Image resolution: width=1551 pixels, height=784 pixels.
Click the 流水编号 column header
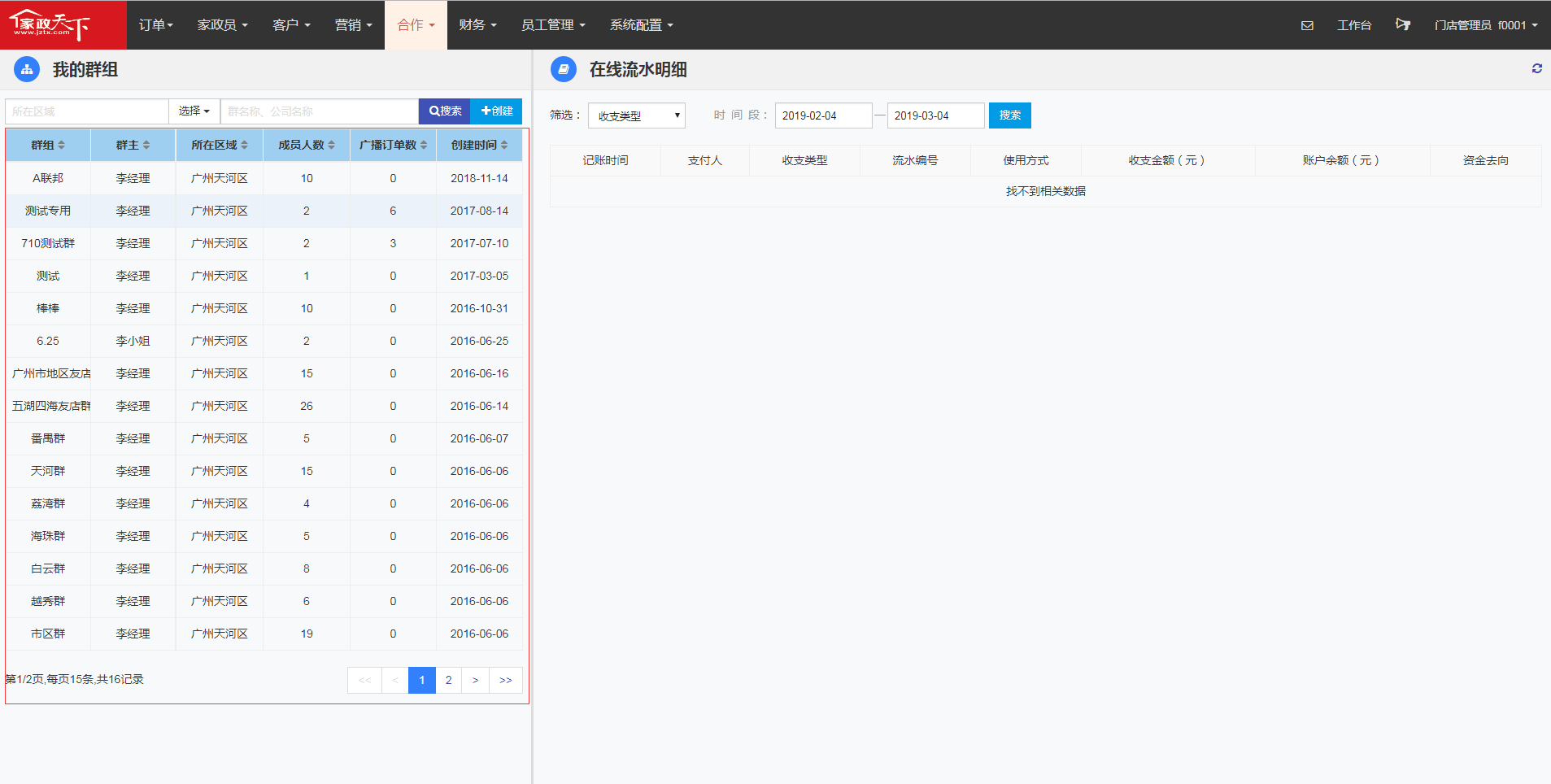point(915,160)
